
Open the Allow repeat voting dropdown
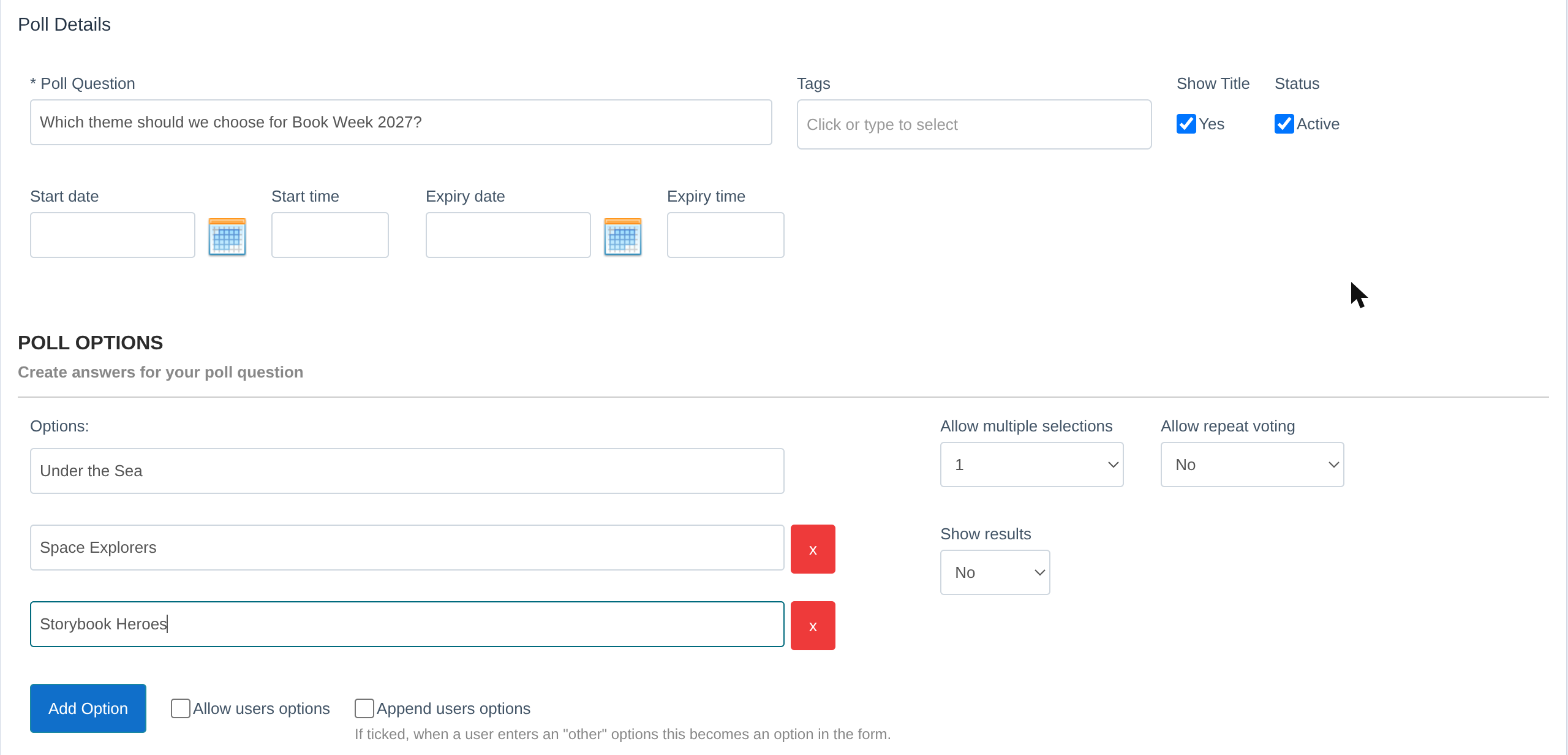click(x=1252, y=465)
